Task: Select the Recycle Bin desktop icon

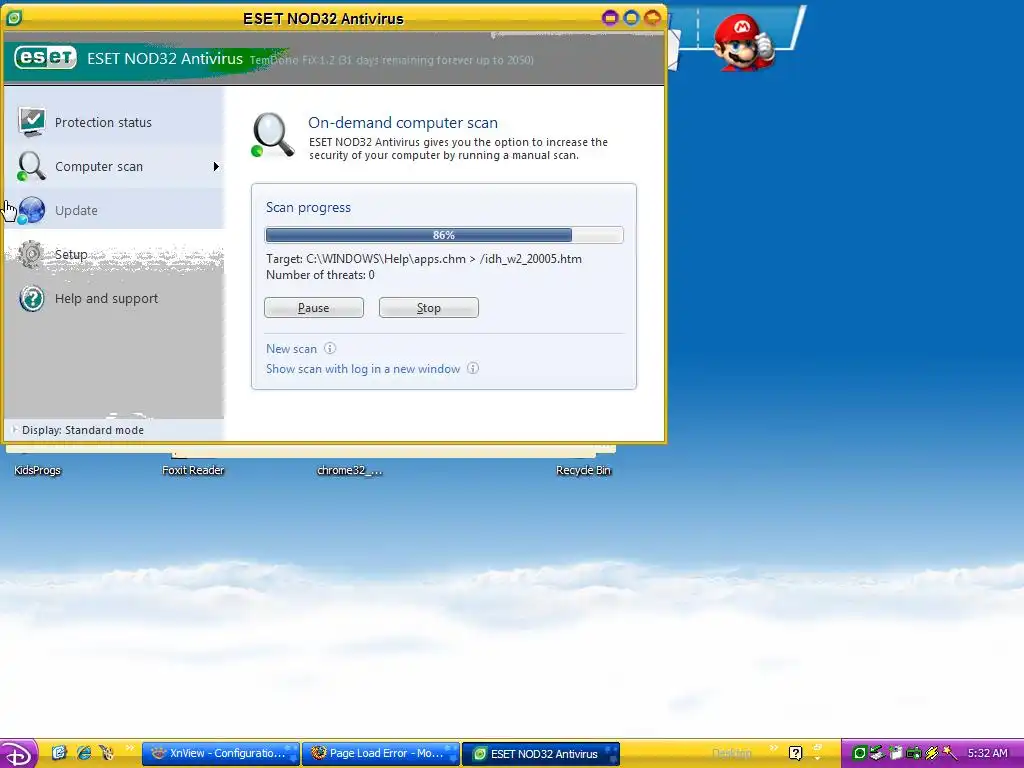Action: tap(583, 470)
